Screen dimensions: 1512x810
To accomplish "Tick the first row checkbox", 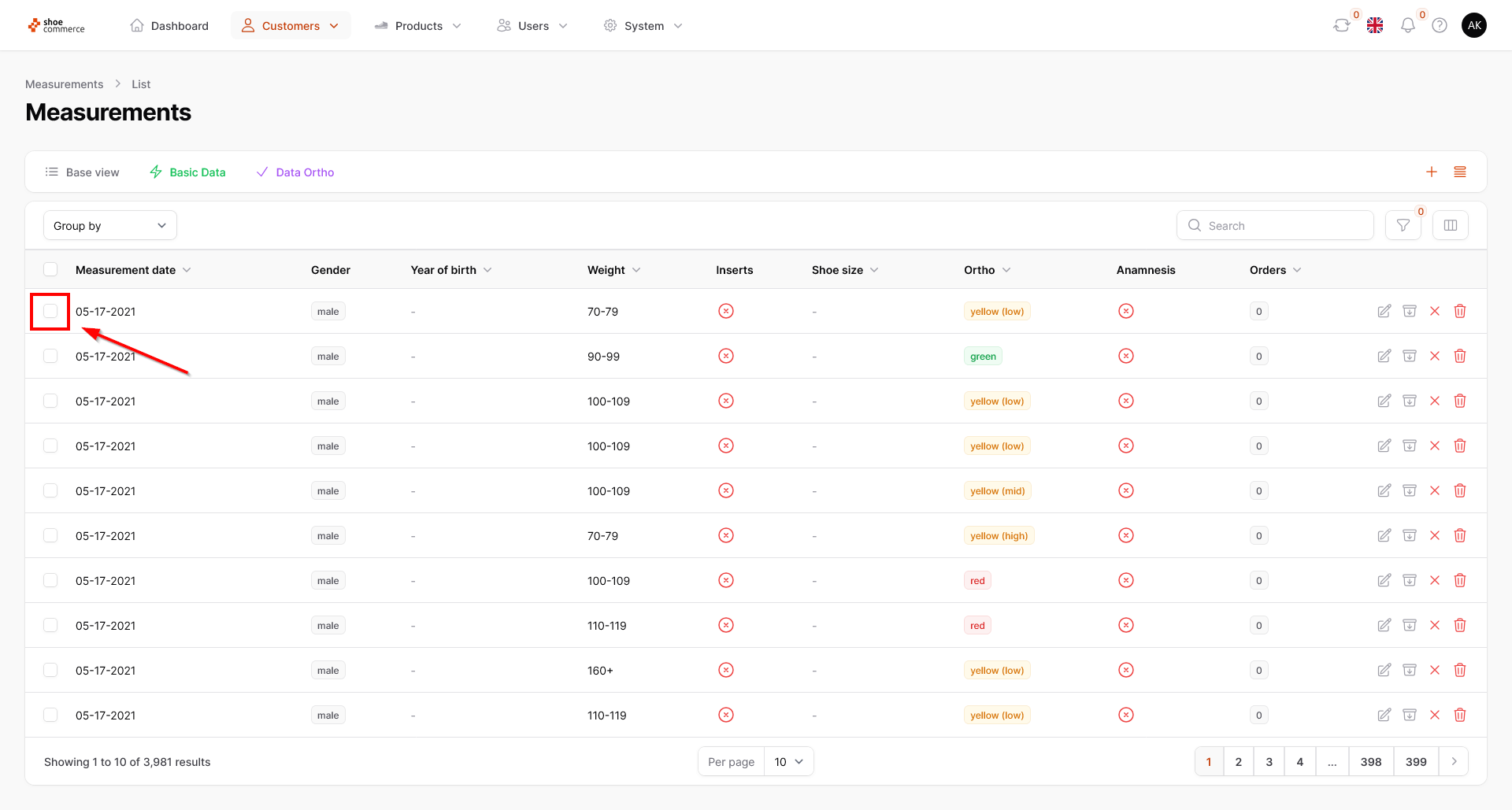I will pos(50,312).
